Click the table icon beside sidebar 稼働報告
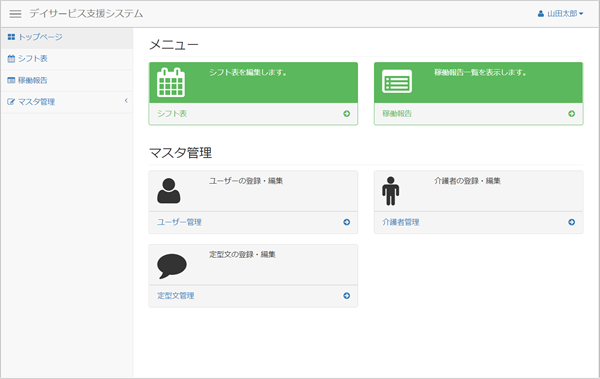The image size is (600, 379). 11,80
